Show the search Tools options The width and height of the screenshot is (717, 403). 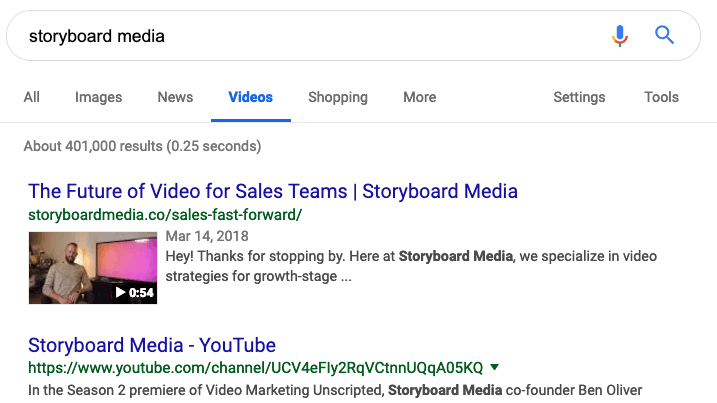point(661,97)
